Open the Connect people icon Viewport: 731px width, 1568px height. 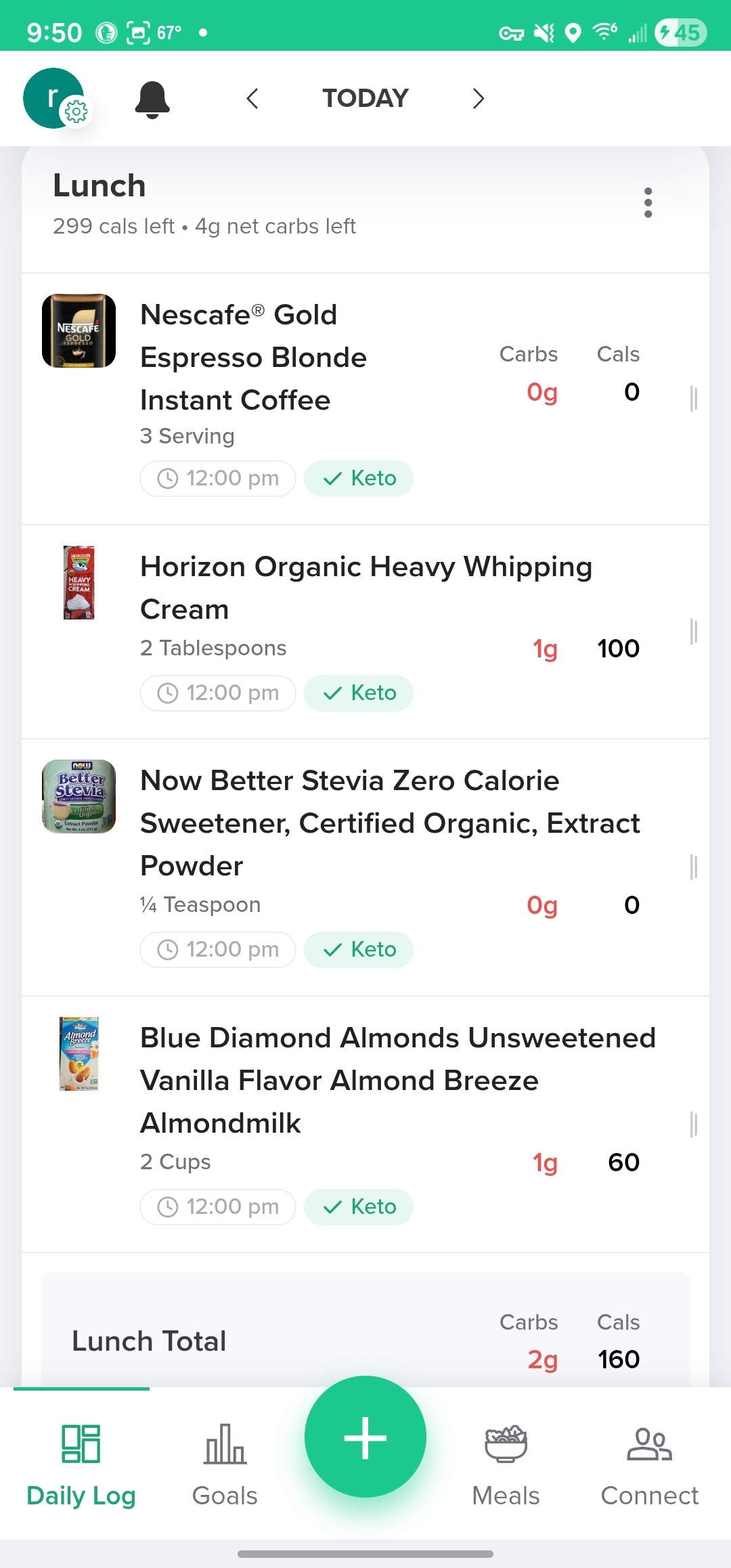click(649, 1464)
